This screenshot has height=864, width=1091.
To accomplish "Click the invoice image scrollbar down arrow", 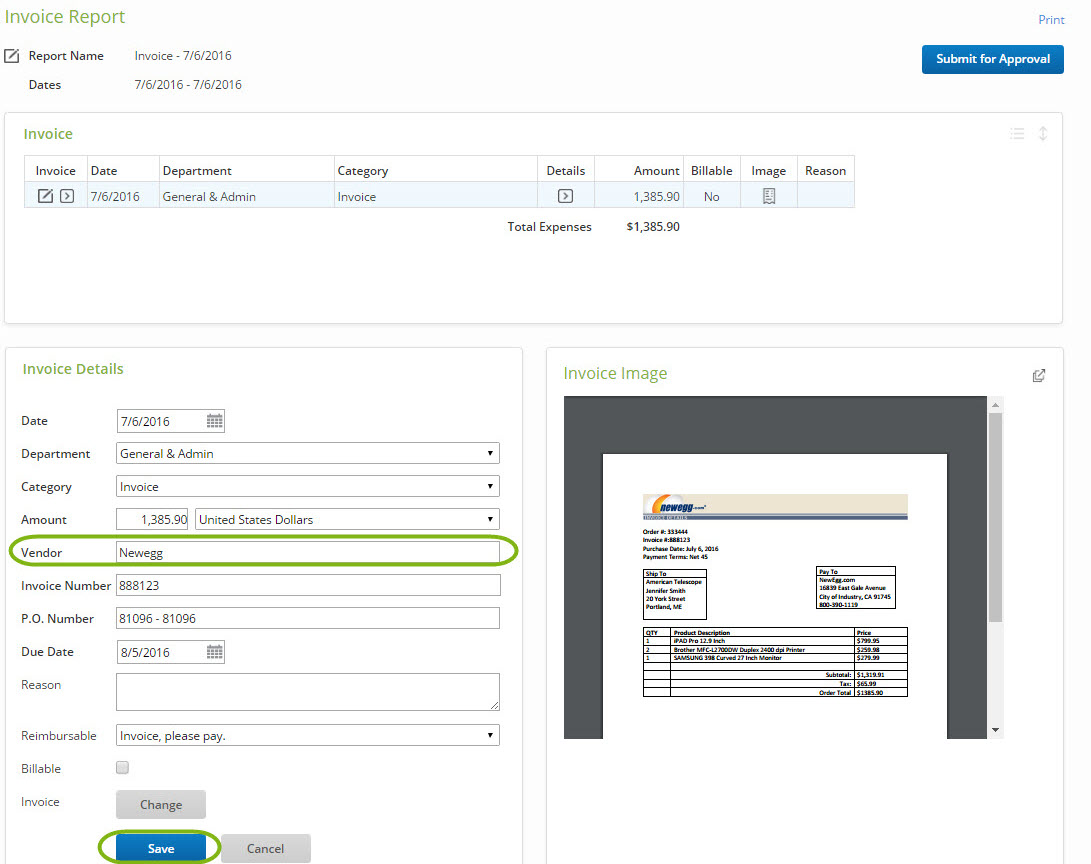I will point(996,730).
